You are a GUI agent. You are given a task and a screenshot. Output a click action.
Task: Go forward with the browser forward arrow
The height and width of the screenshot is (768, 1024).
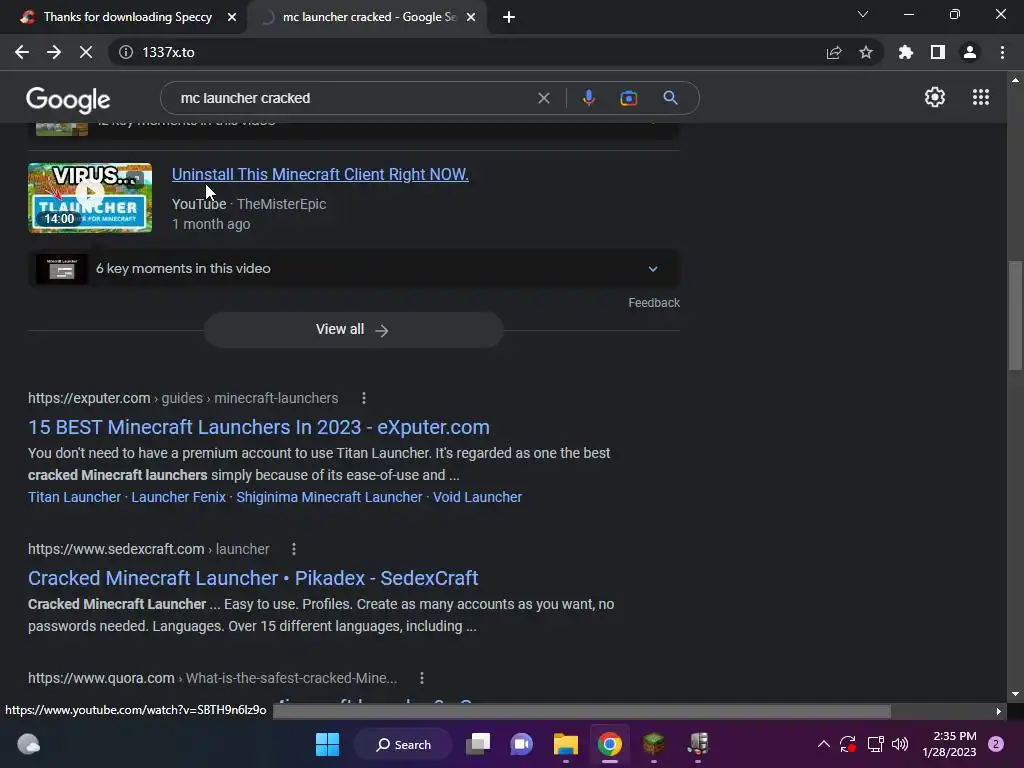[54, 52]
